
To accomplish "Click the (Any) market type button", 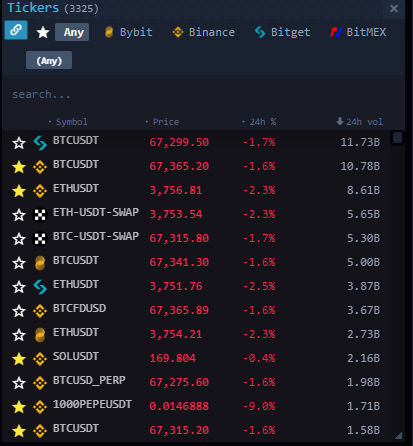I will coord(49,60).
